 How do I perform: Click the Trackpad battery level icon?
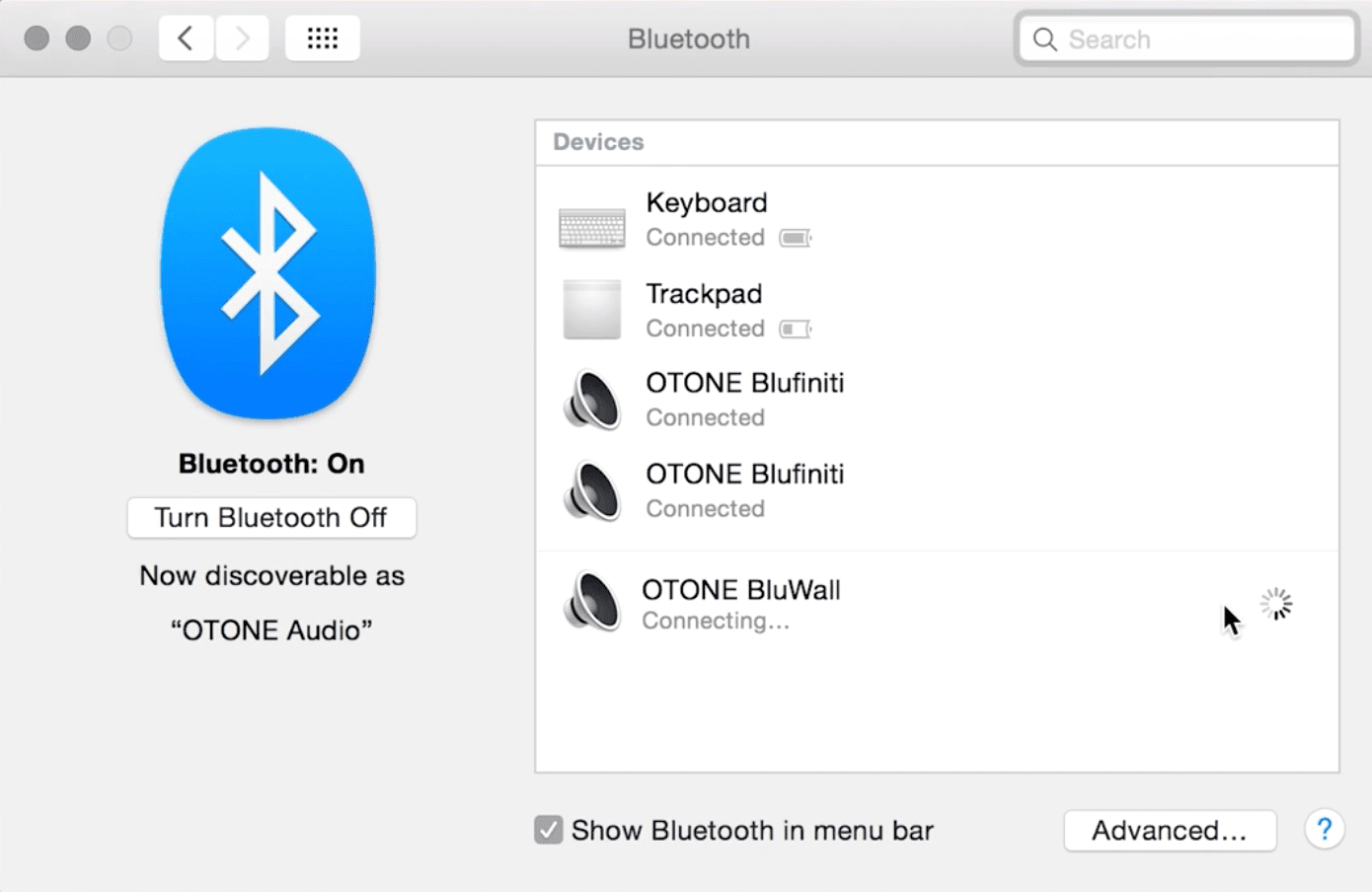point(796,329)
